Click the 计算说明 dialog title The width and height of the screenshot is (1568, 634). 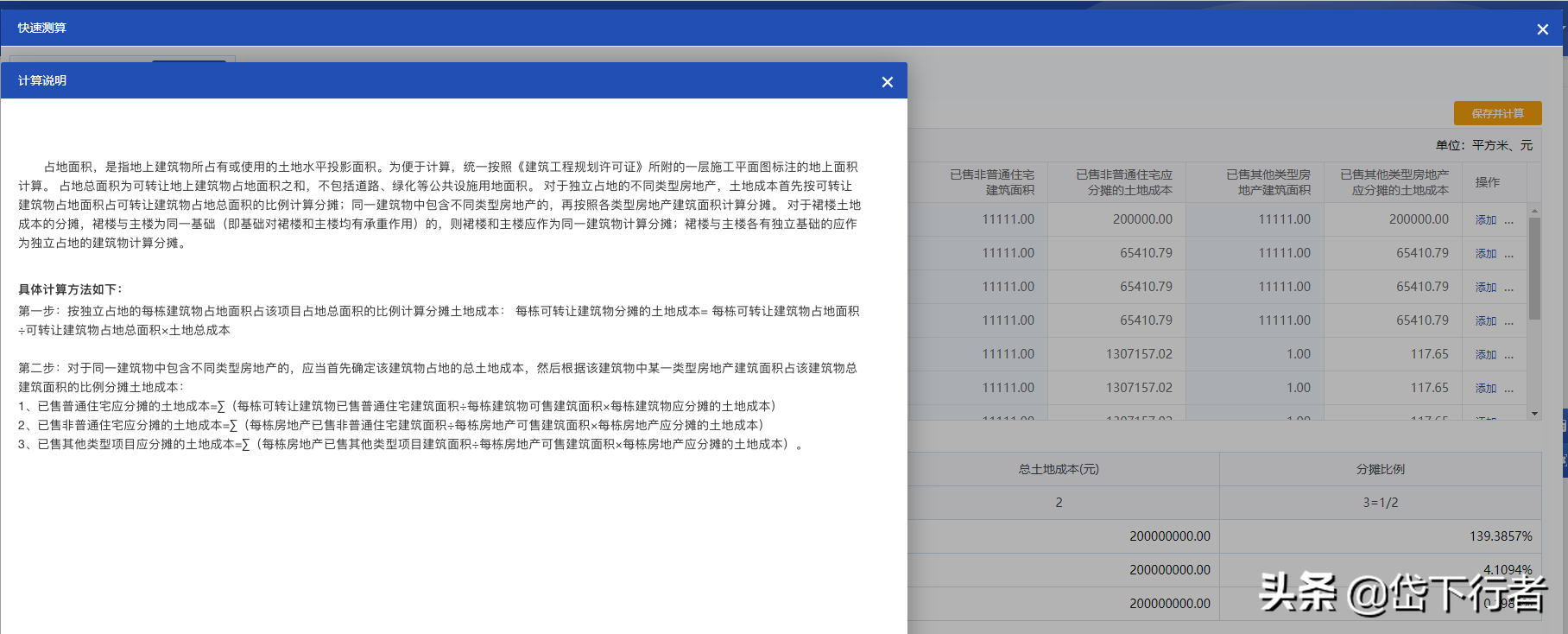coord(42,80)
